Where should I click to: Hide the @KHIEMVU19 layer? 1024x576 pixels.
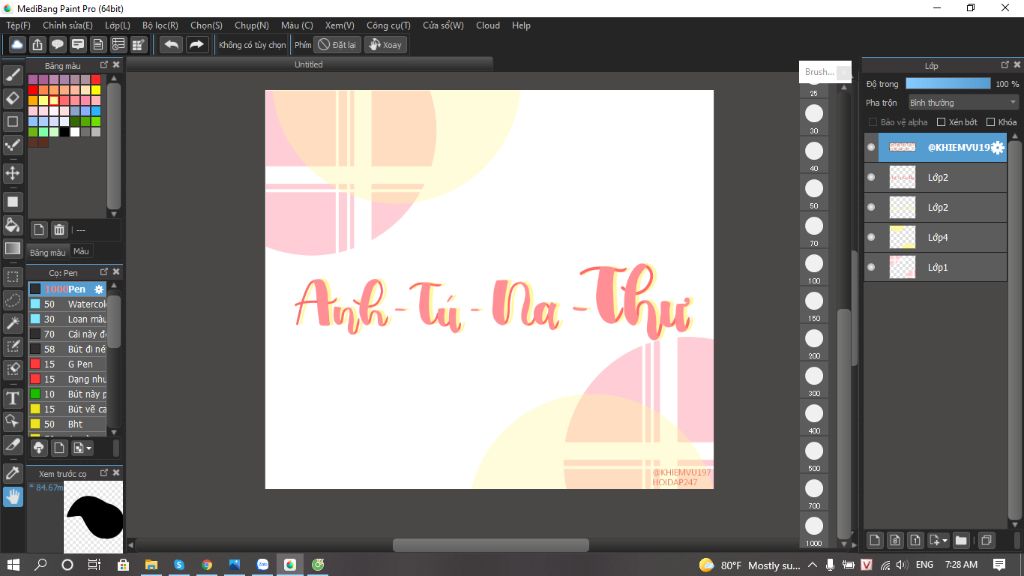point(871,148)
